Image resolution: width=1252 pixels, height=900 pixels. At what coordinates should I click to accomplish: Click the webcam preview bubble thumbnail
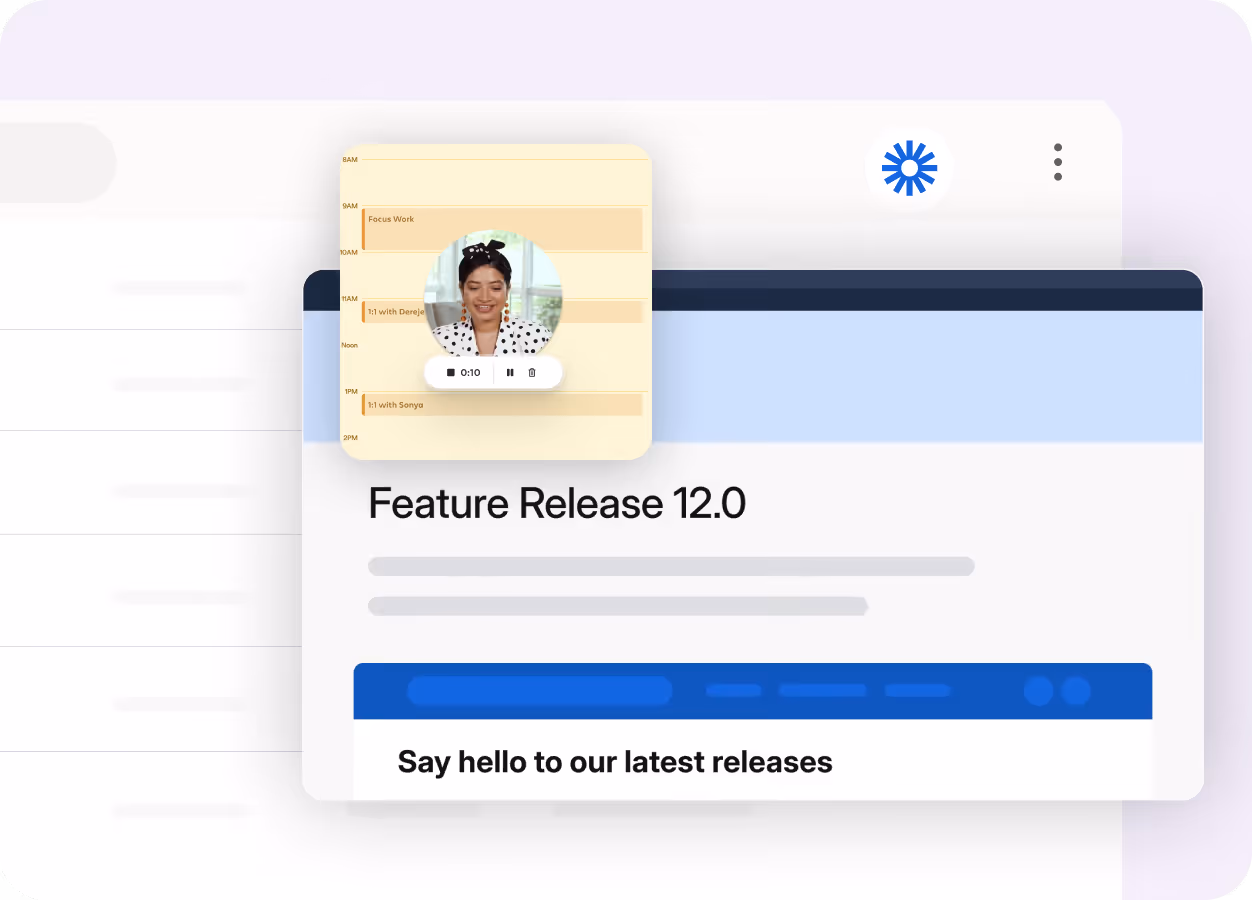495,297
